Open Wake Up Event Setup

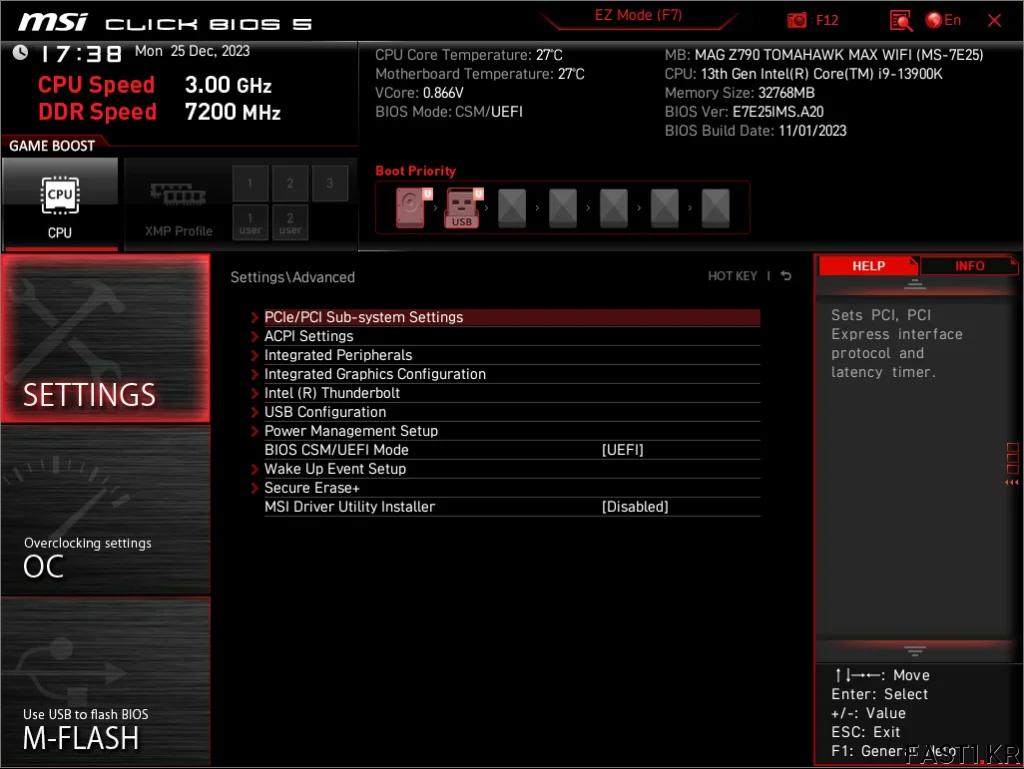click(511, 469)
